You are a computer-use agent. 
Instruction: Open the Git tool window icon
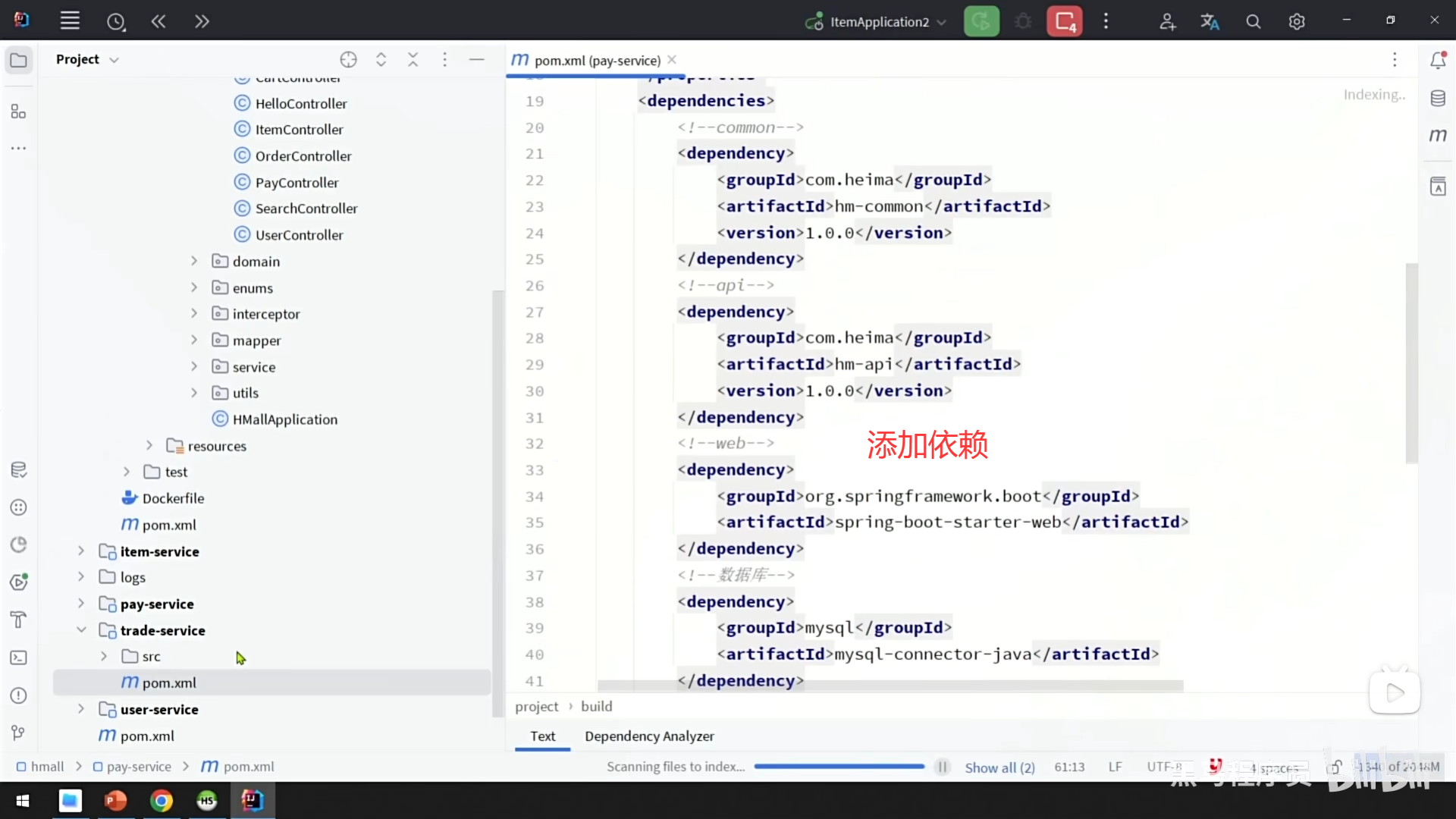point(19,733)
